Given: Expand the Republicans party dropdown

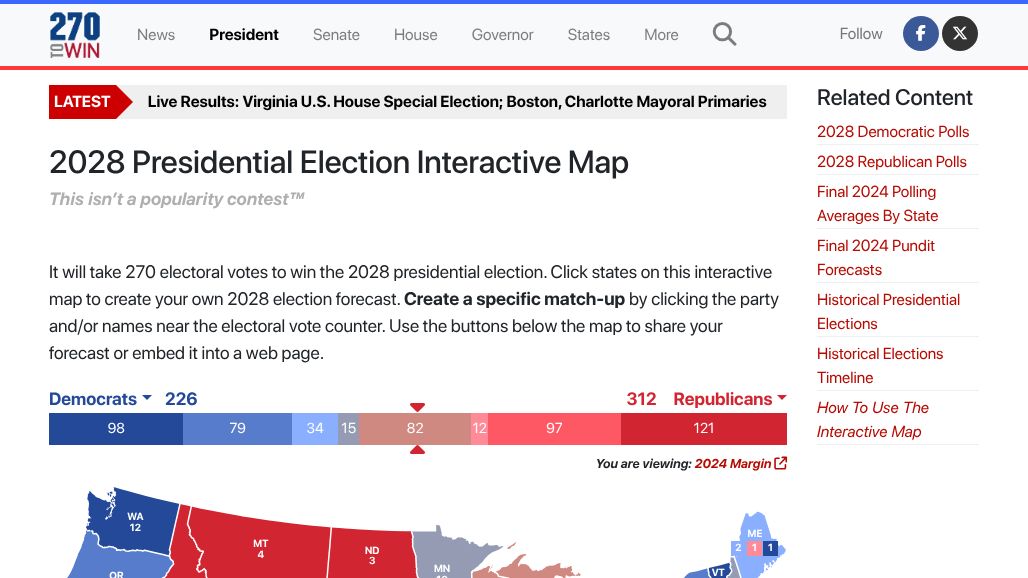Looking at the screenshot, I should pos(730,399).
